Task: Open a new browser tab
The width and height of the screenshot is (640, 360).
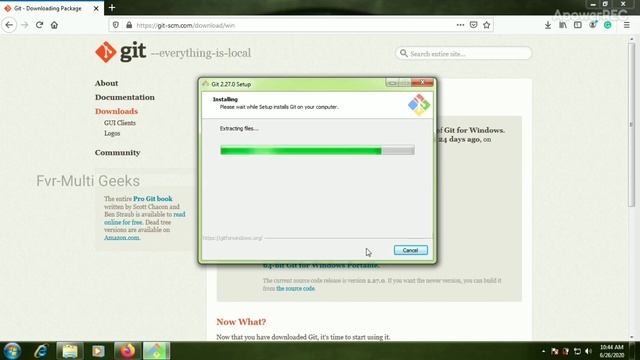Action: pos(112,8)
